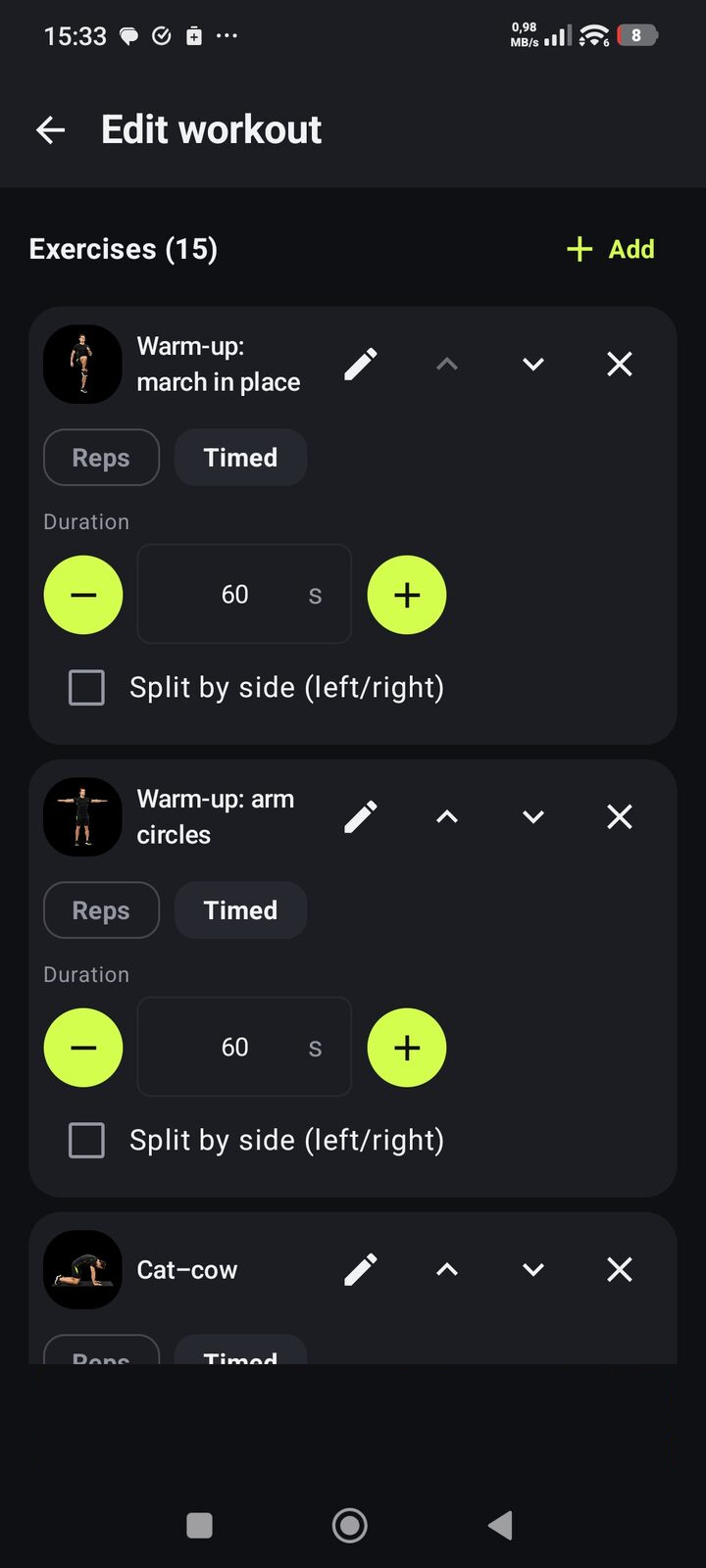Add a new exercise to the workout

(x=610, y=249)
